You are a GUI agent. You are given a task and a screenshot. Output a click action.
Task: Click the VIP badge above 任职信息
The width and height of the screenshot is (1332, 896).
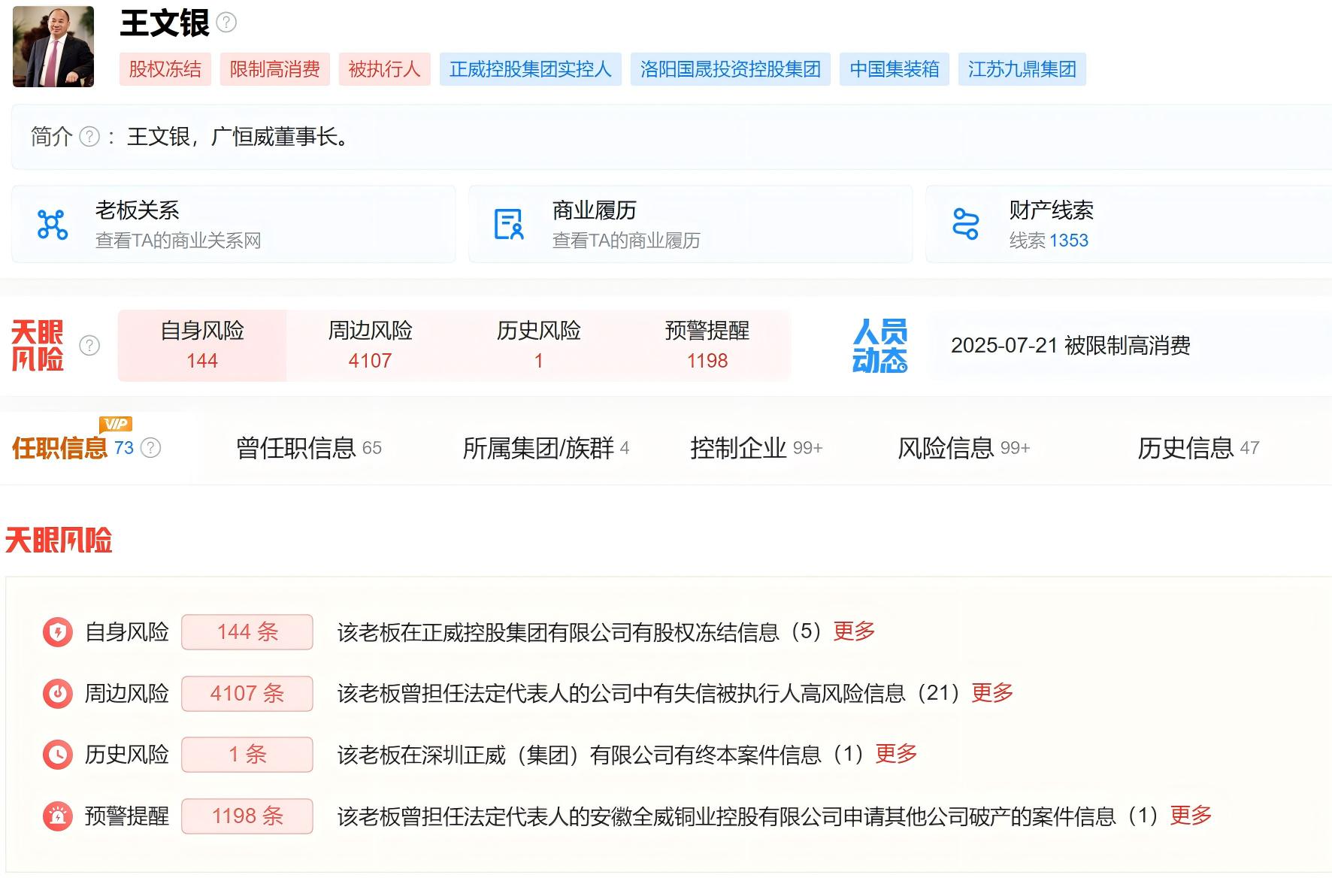115,424
